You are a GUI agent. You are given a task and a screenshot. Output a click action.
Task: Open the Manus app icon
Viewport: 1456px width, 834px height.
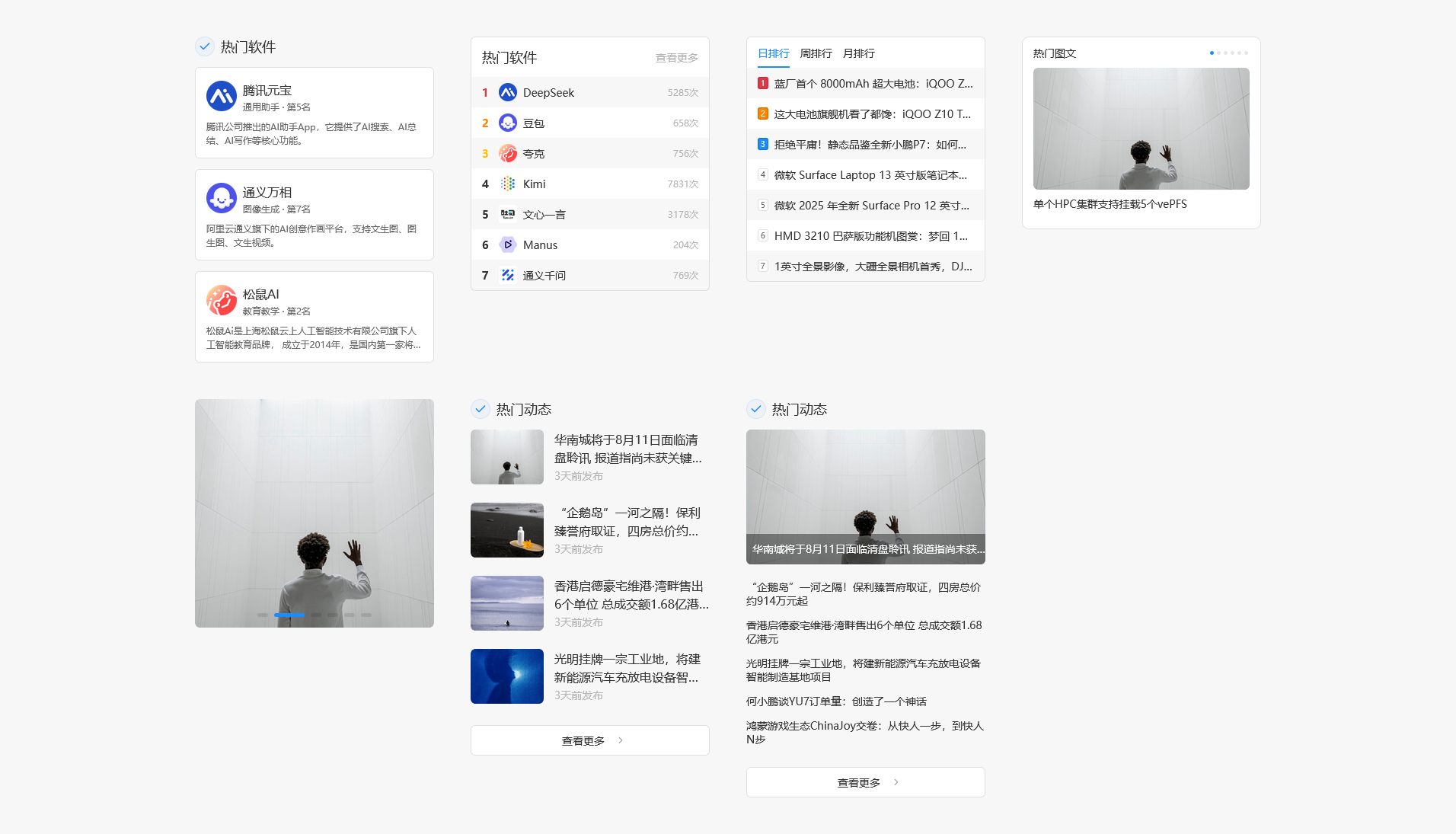(507, 244)
